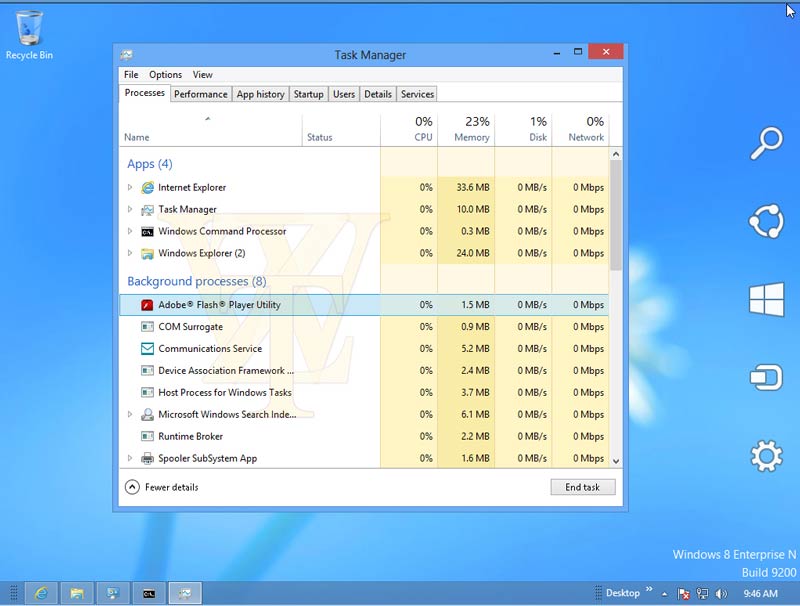Open the Options menu
800x606 pixels.
point(165,75)
